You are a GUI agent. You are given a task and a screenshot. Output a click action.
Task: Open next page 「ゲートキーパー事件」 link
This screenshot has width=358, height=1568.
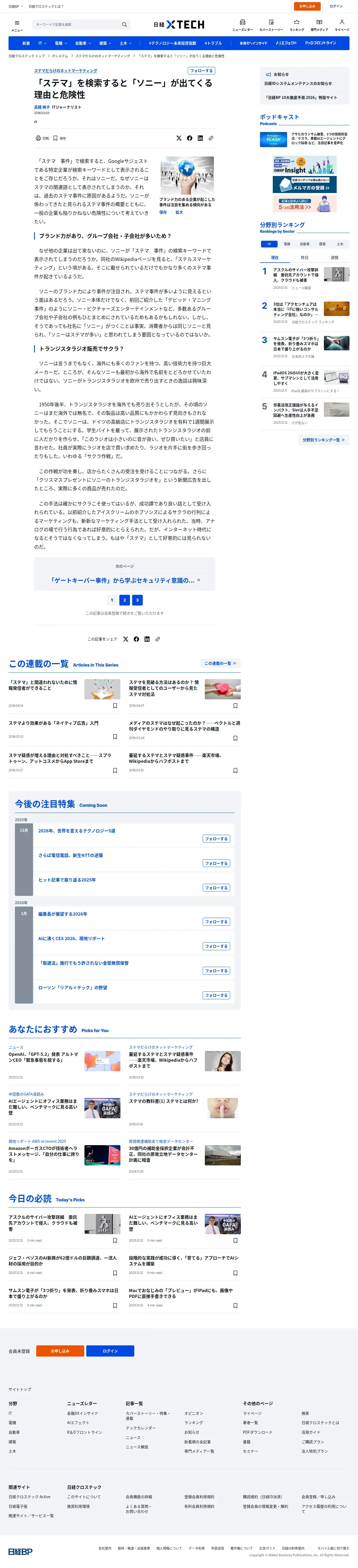[125, 580]
